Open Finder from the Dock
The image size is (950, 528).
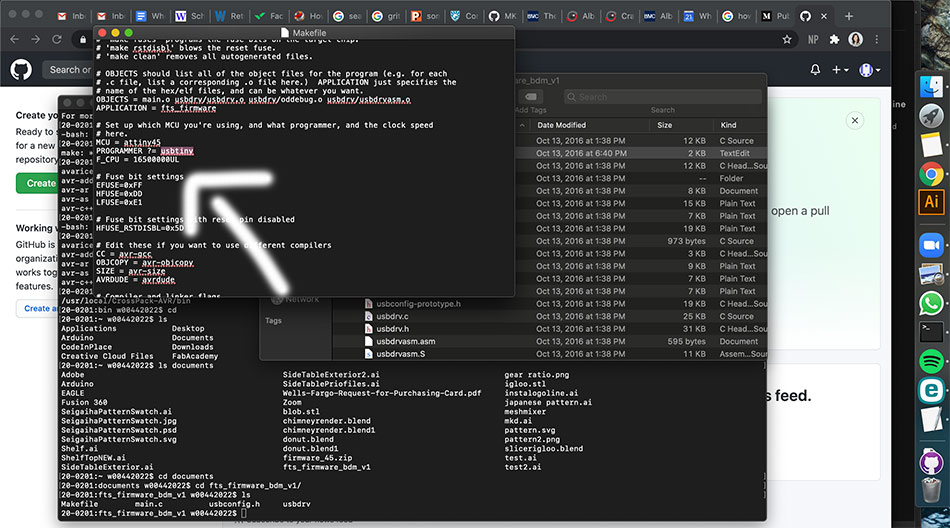coord(931,85)
